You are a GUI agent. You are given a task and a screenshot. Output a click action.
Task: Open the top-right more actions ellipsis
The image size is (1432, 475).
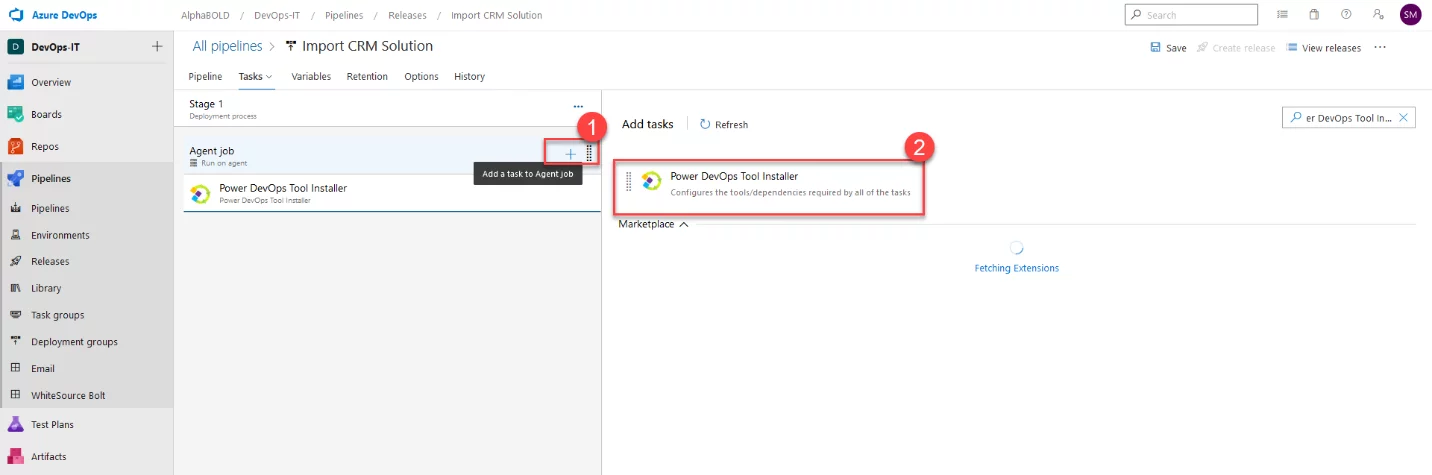(1380, 47)
